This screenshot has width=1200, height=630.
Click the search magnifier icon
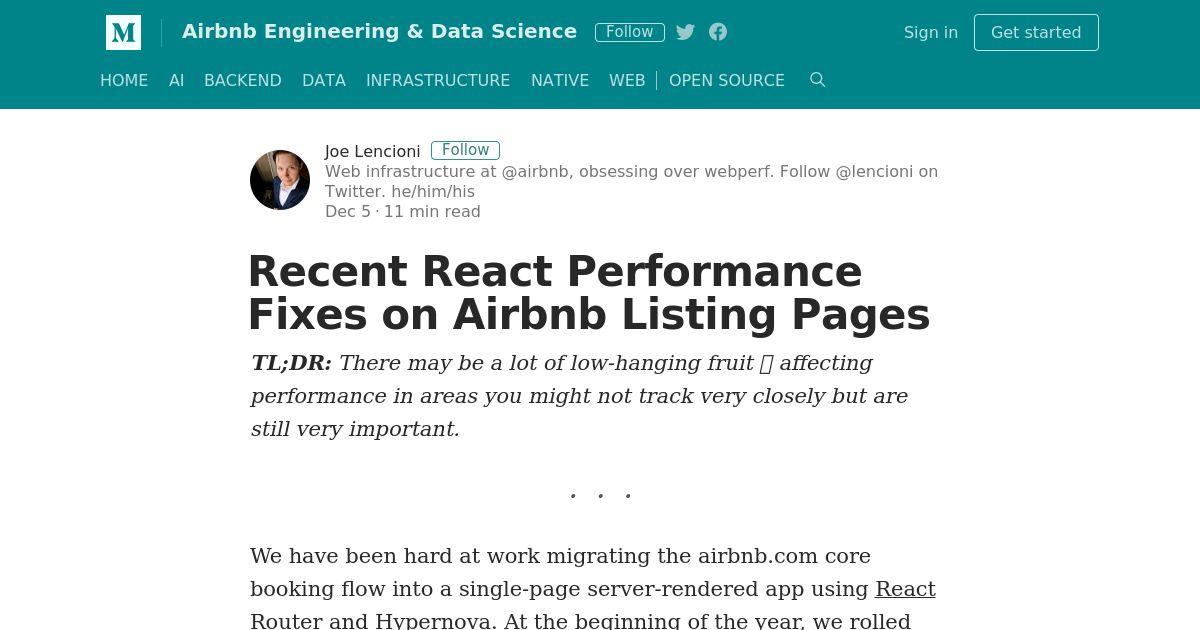pyautogui.click(x=817, y=80)
